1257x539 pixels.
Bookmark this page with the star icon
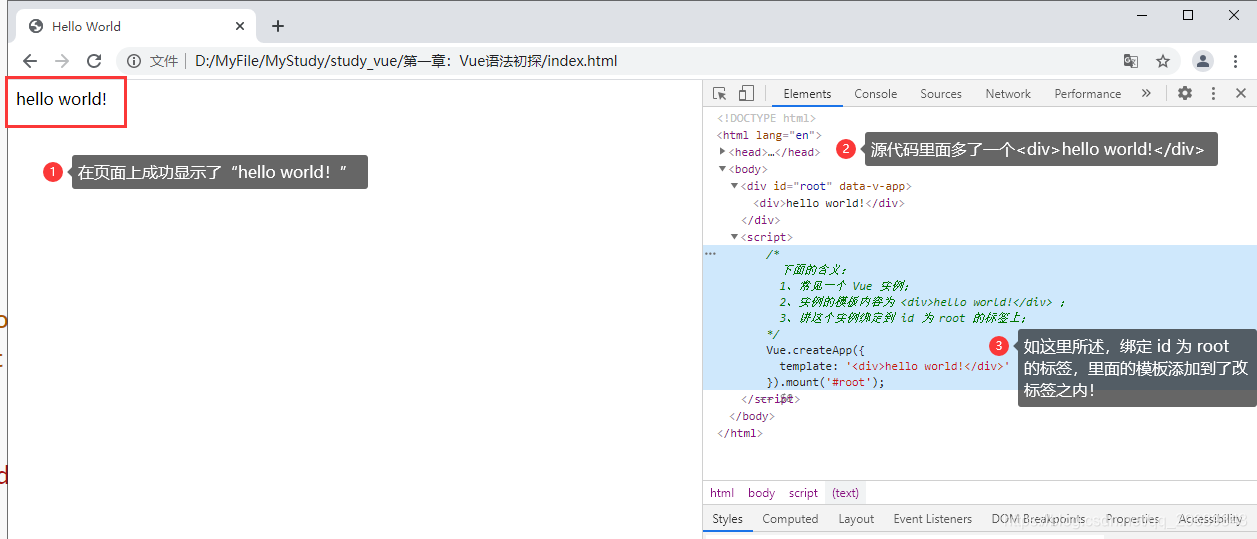tap(1163, 61)
